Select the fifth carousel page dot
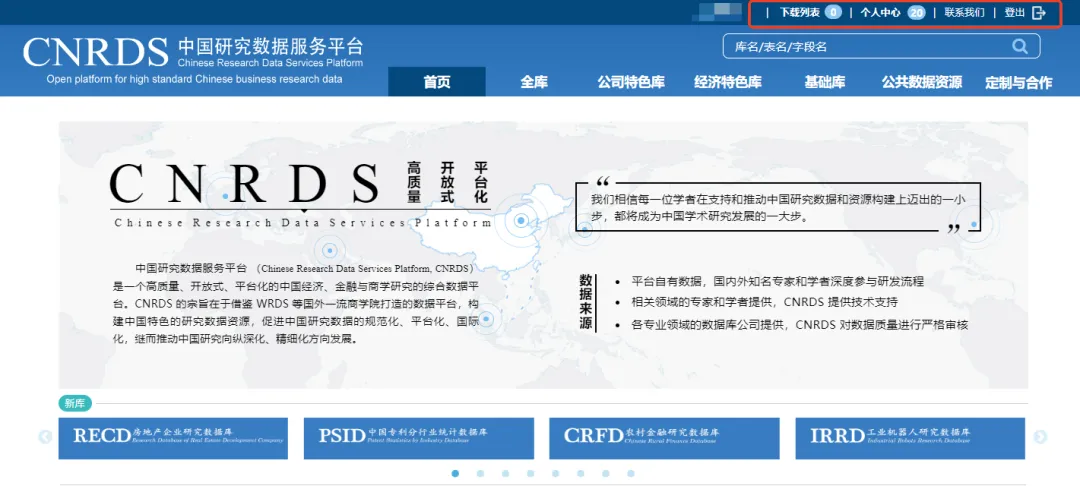The height and width of the screenshot is (486, 1080). [555, 474]
